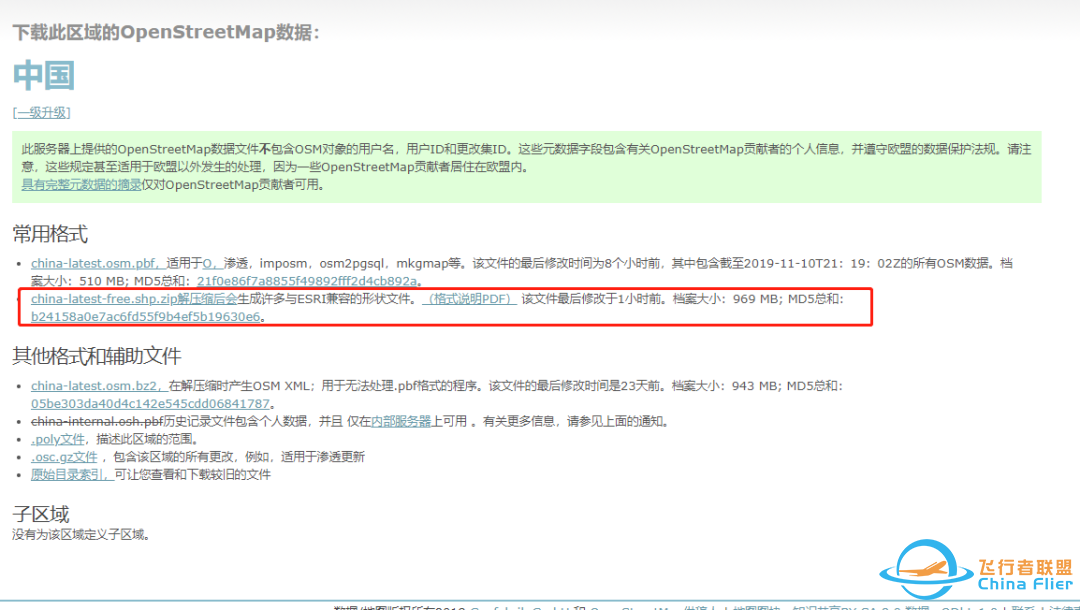Open the .osc.gz文件 link
This screenshot has width=1080, height=610.
(64, 457)
